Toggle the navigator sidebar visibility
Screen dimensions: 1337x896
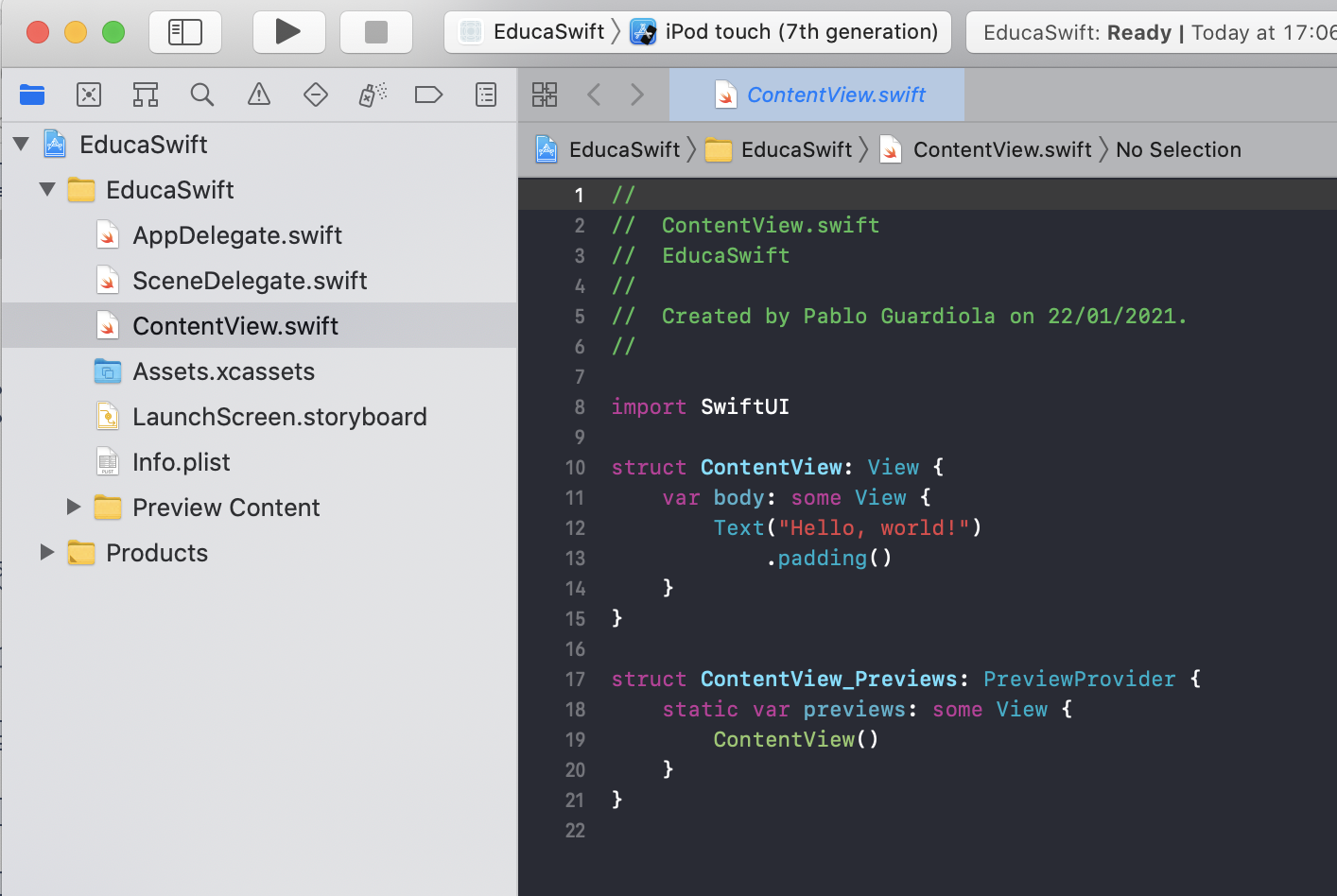pyautogui.click(x=185, y=32)
